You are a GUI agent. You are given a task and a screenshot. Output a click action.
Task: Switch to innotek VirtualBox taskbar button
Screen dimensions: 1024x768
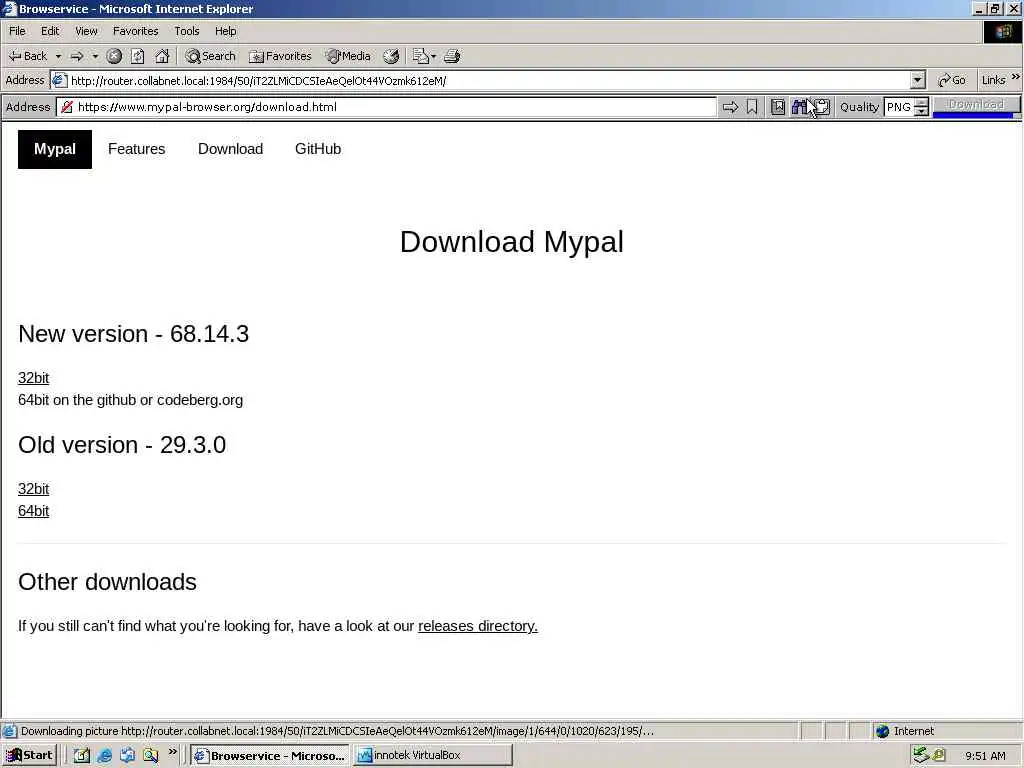432,756
